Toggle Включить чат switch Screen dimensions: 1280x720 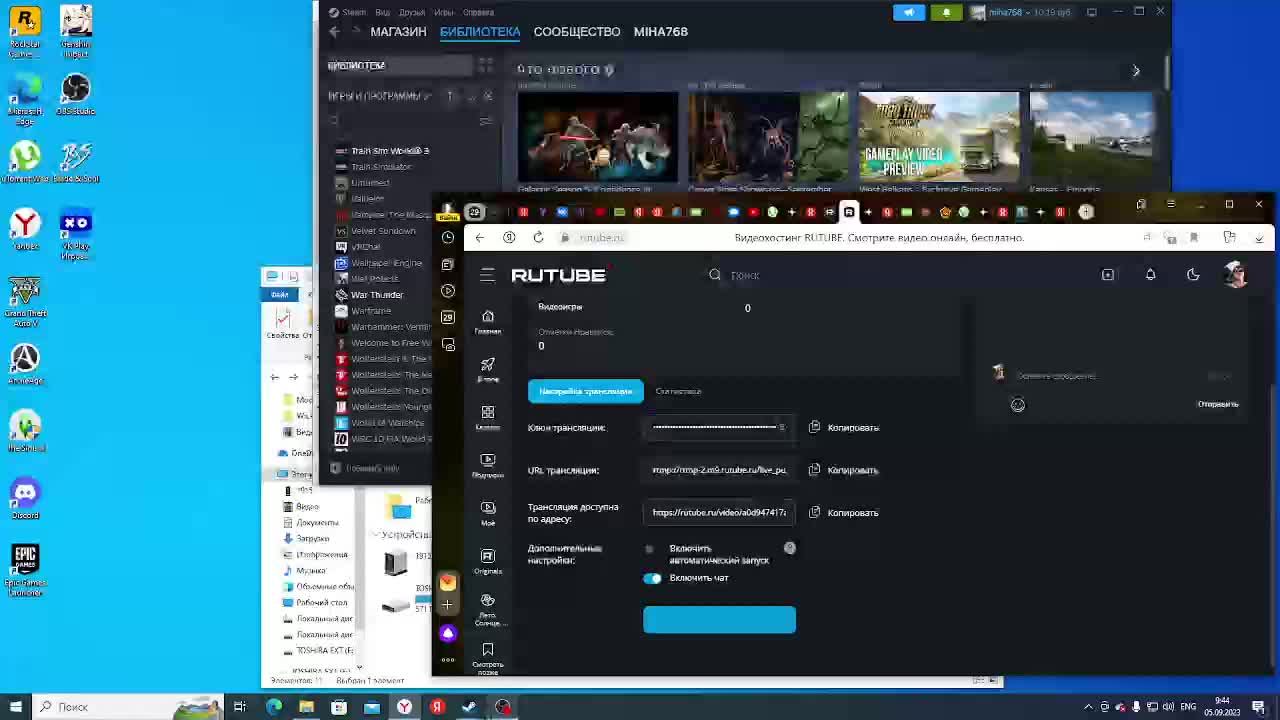coord(652,578)
